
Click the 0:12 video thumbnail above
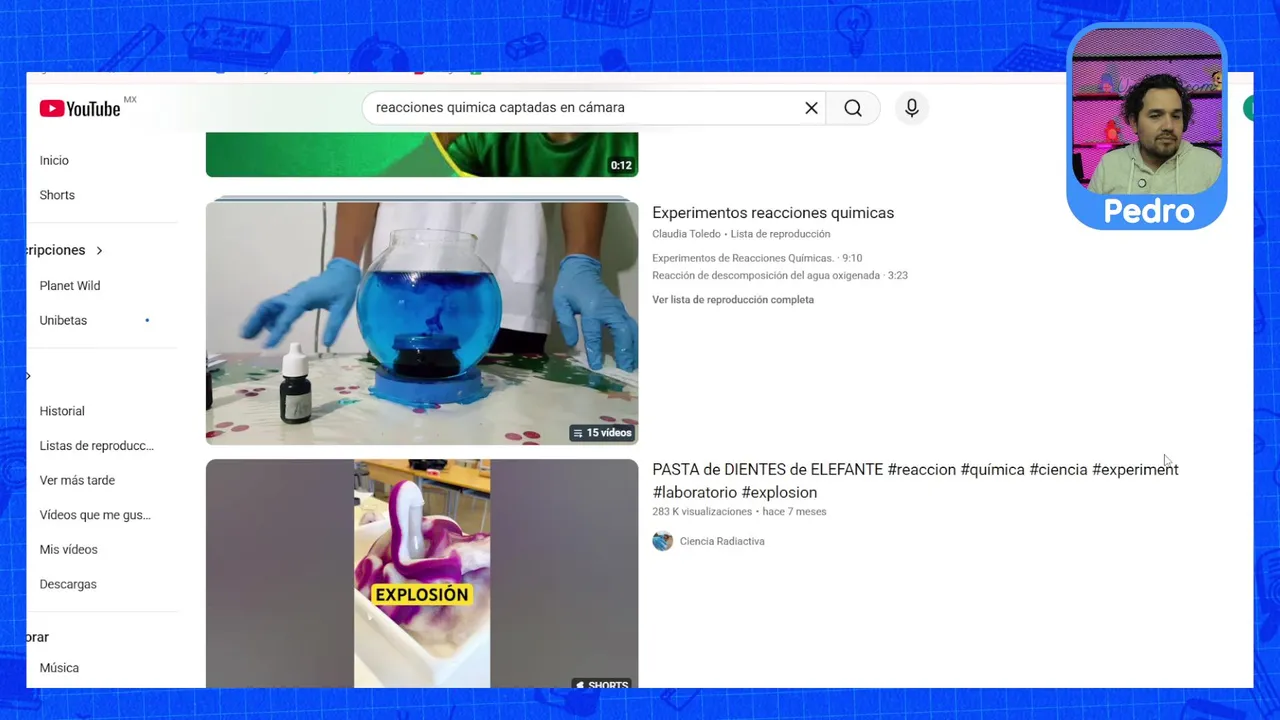(x=421, y=154)
